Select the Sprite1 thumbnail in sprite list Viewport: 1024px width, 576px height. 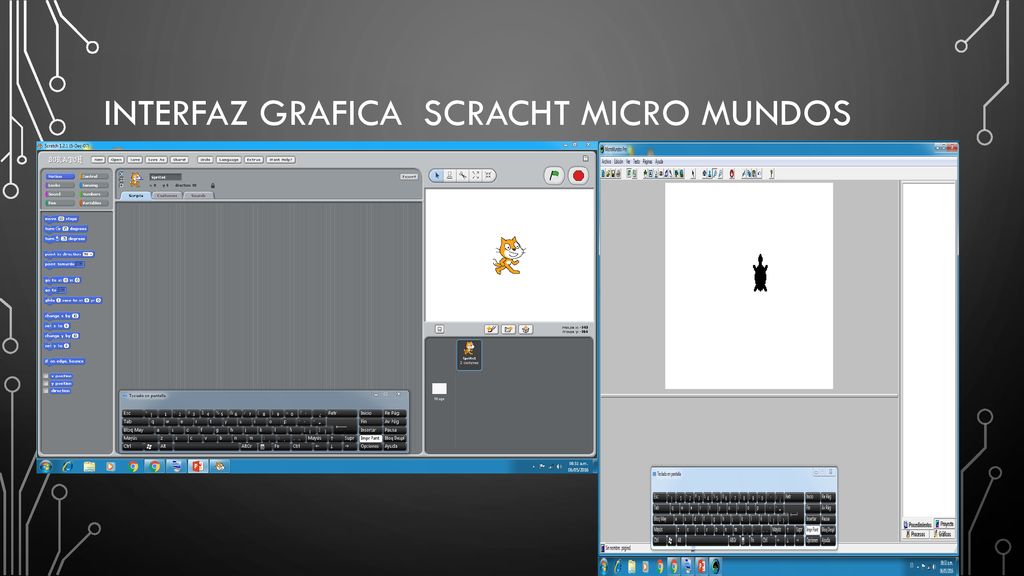[470, 355]
